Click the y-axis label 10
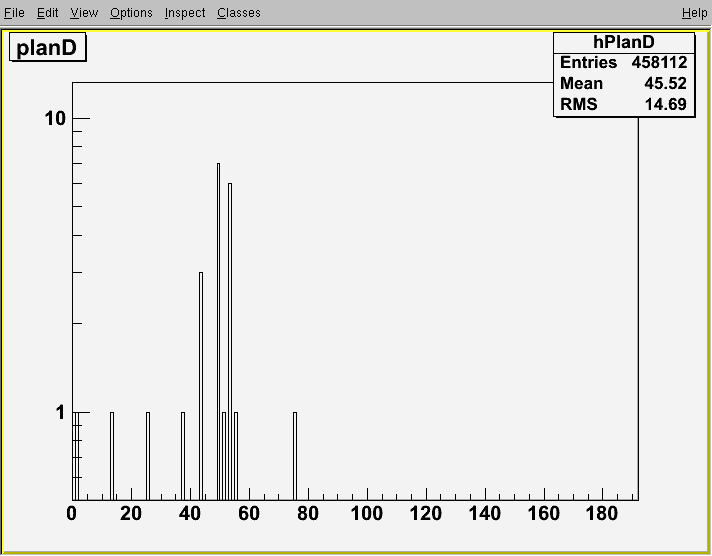Image resolution: width=712 pixels, height=556 pixels. coord(55,119)
